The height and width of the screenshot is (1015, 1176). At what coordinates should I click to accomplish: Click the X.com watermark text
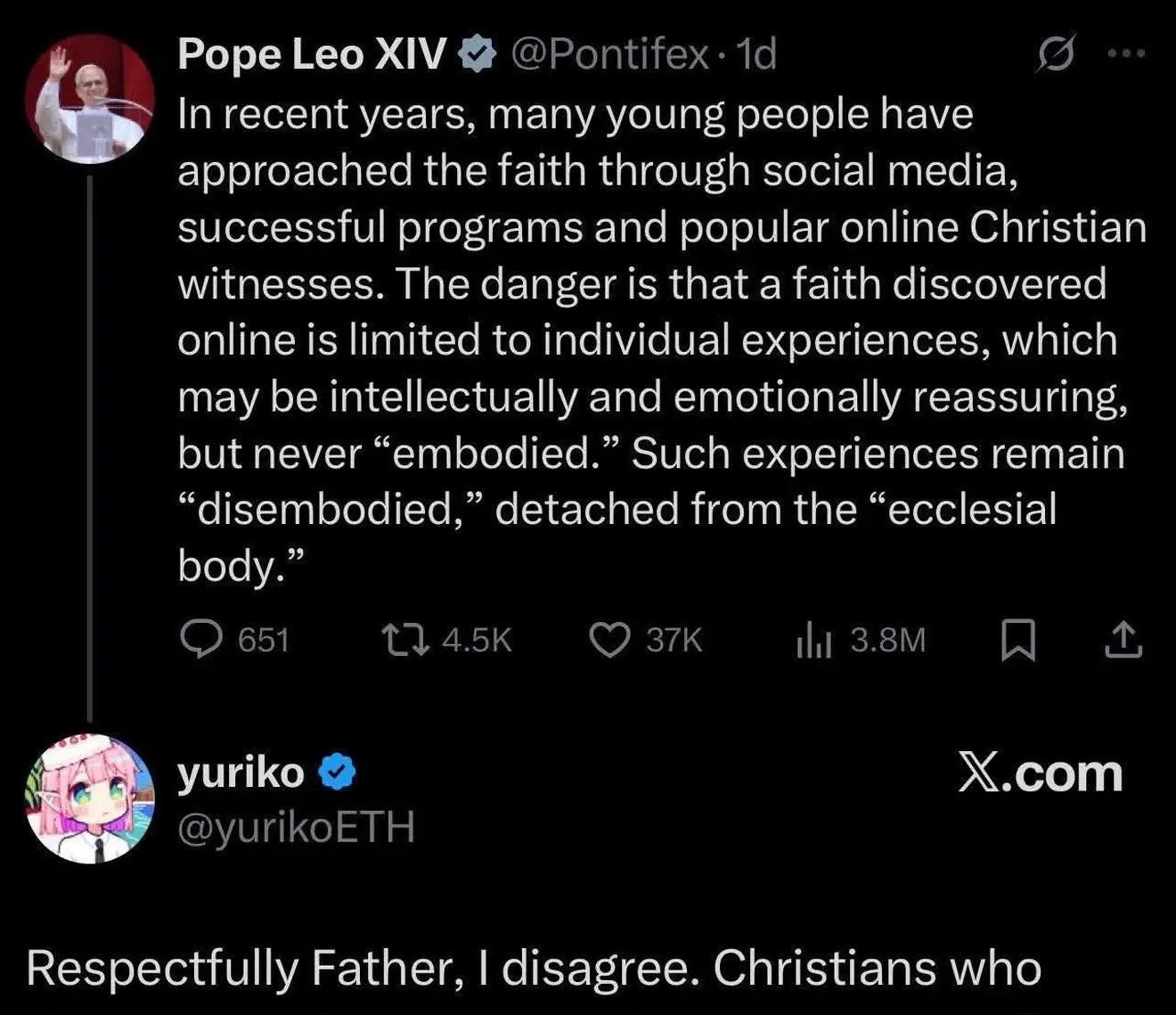point(1040,773)
